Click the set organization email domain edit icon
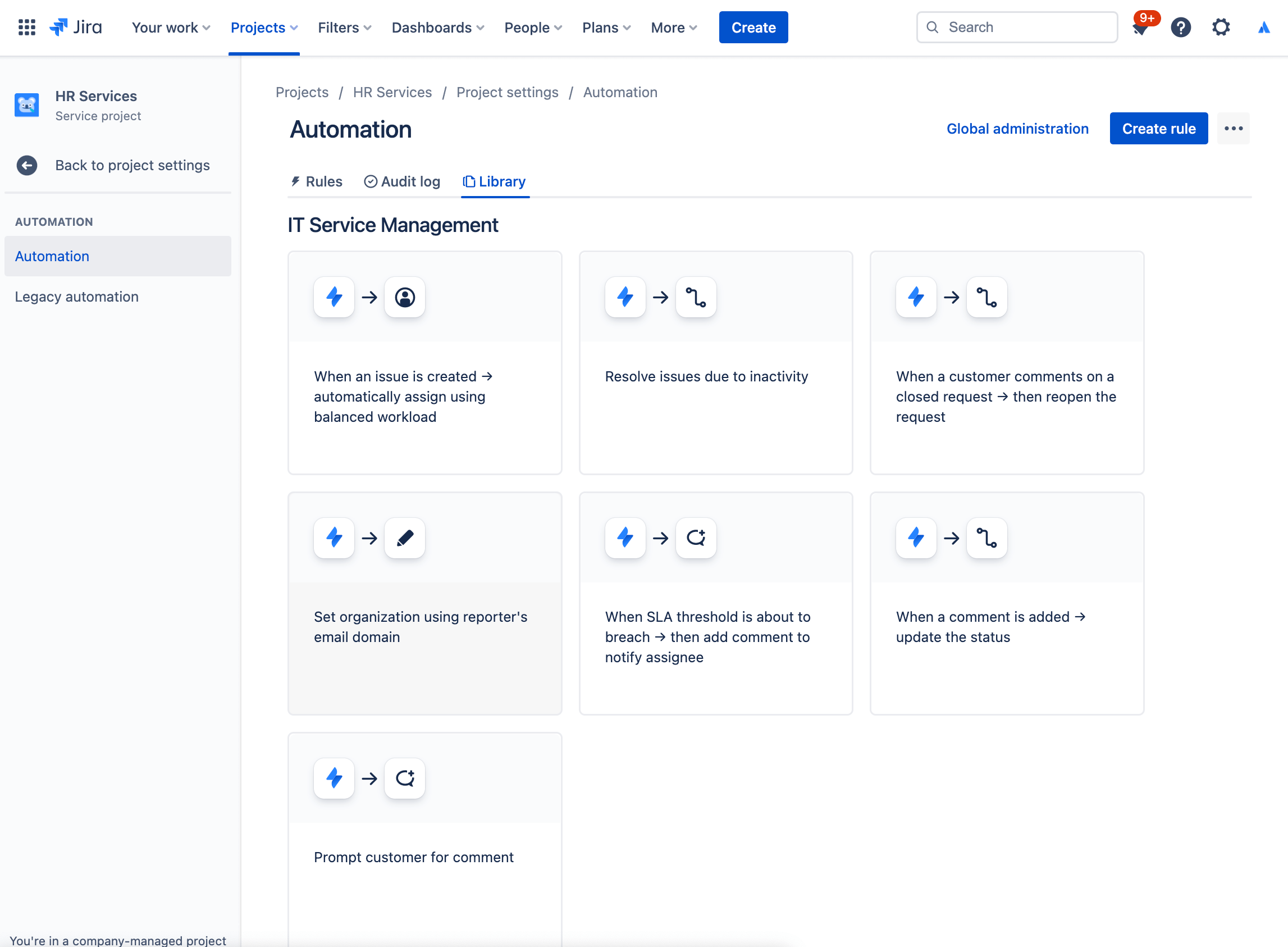The image size is (1288, 947). (x=404, y=537)
